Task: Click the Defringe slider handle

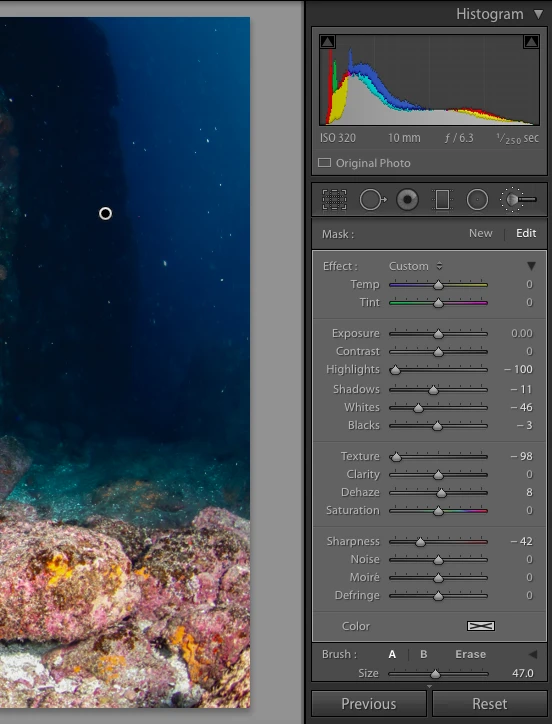Action: click(x=438, y=596)
